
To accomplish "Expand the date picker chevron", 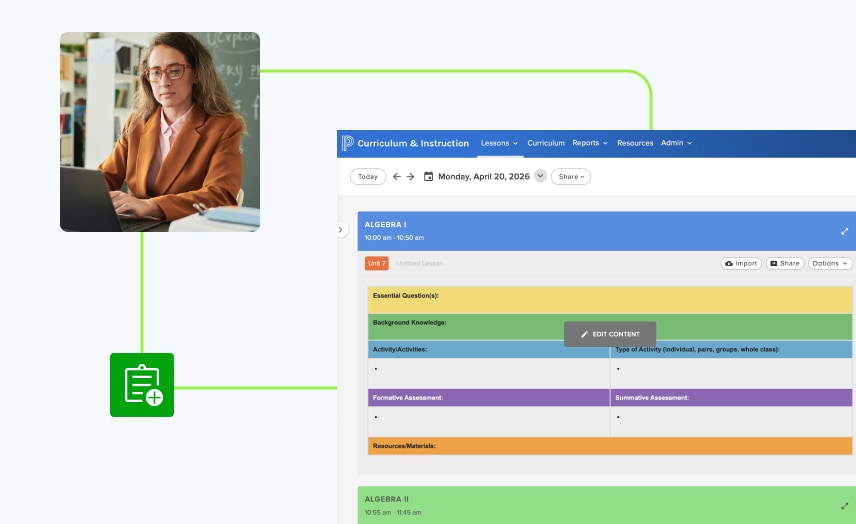I will pyautogui.click(x=540, y=176).
